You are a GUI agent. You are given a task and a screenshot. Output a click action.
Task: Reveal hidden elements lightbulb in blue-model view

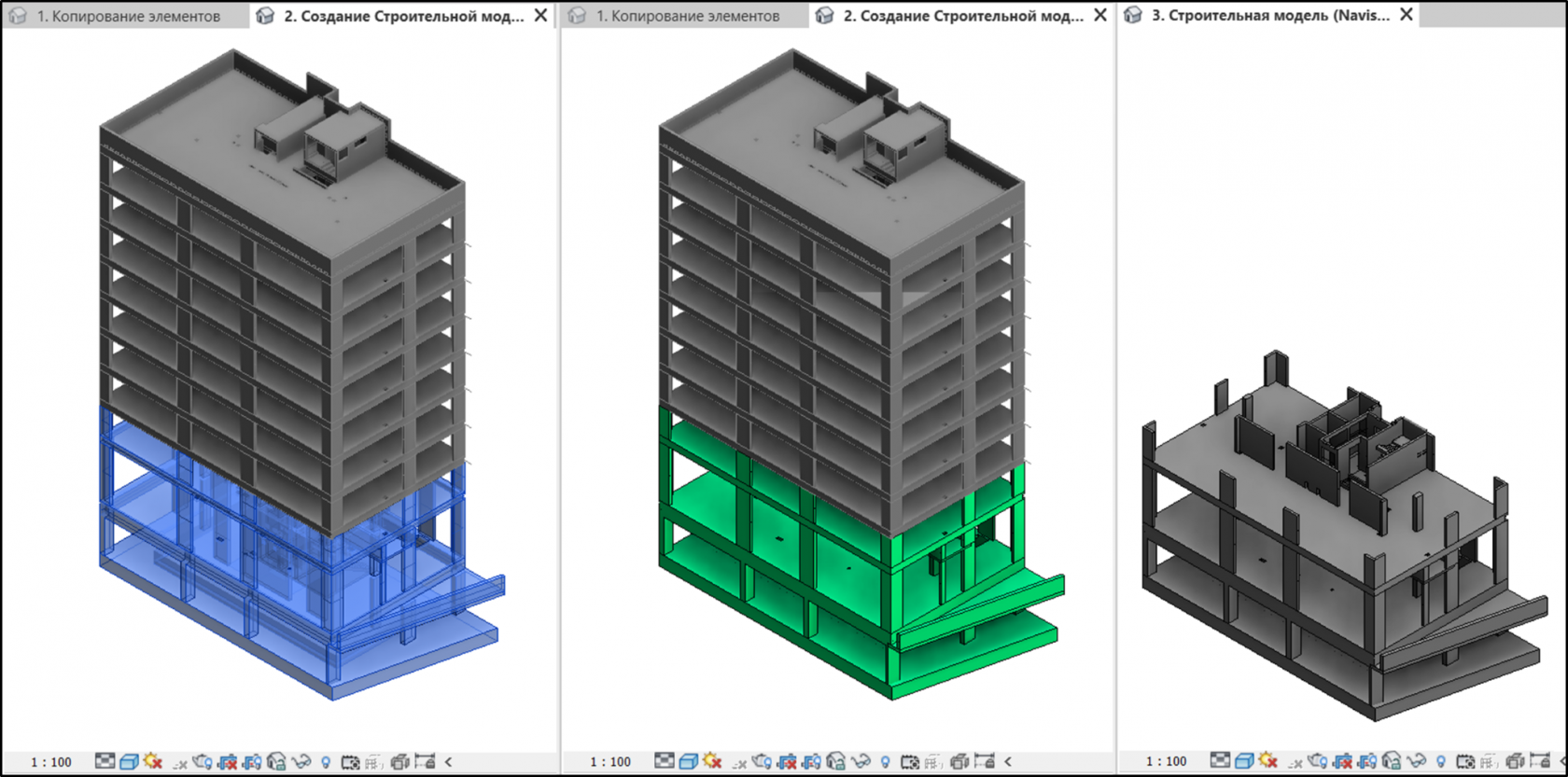pos(326,762)
